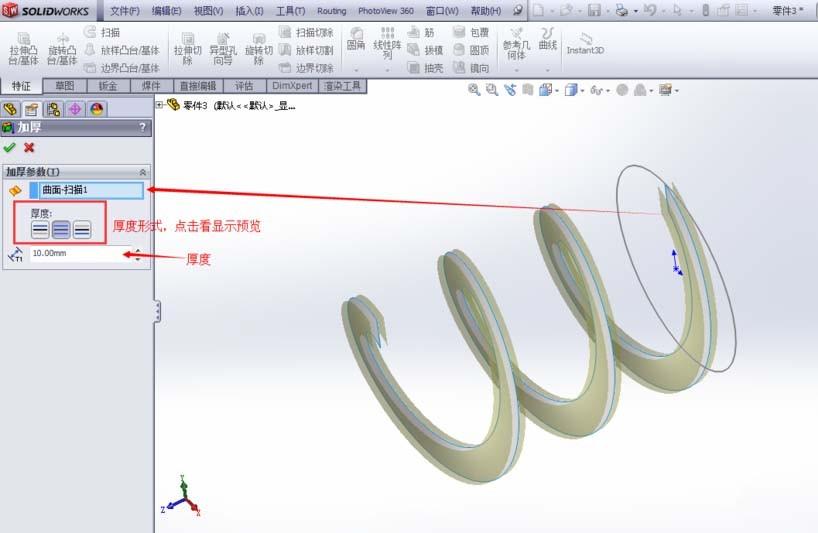
Task: Click Zoom to Fit in view toolbar
Action: pyautogui.click(x=474, y=90)
